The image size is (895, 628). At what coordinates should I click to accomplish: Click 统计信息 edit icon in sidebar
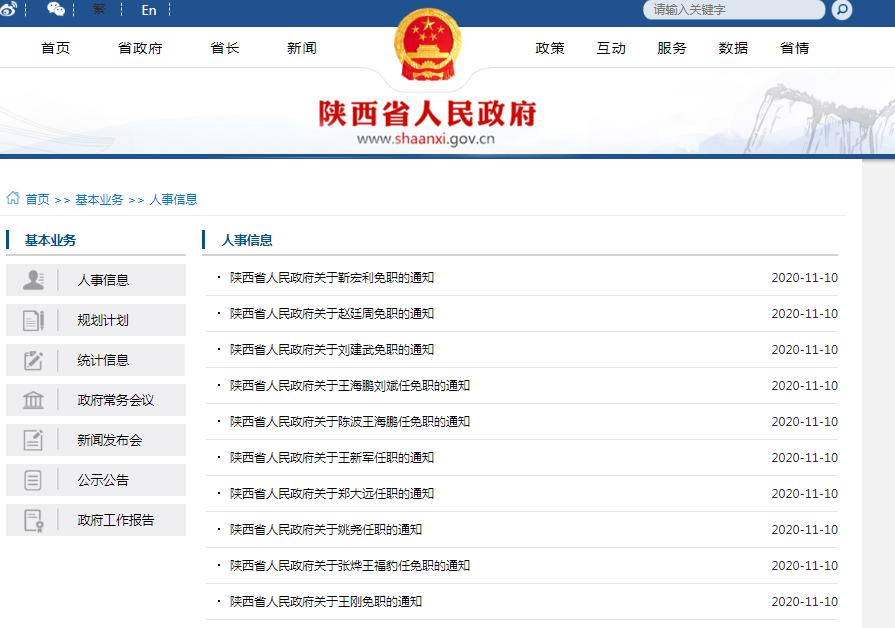(x=33, y=360)
